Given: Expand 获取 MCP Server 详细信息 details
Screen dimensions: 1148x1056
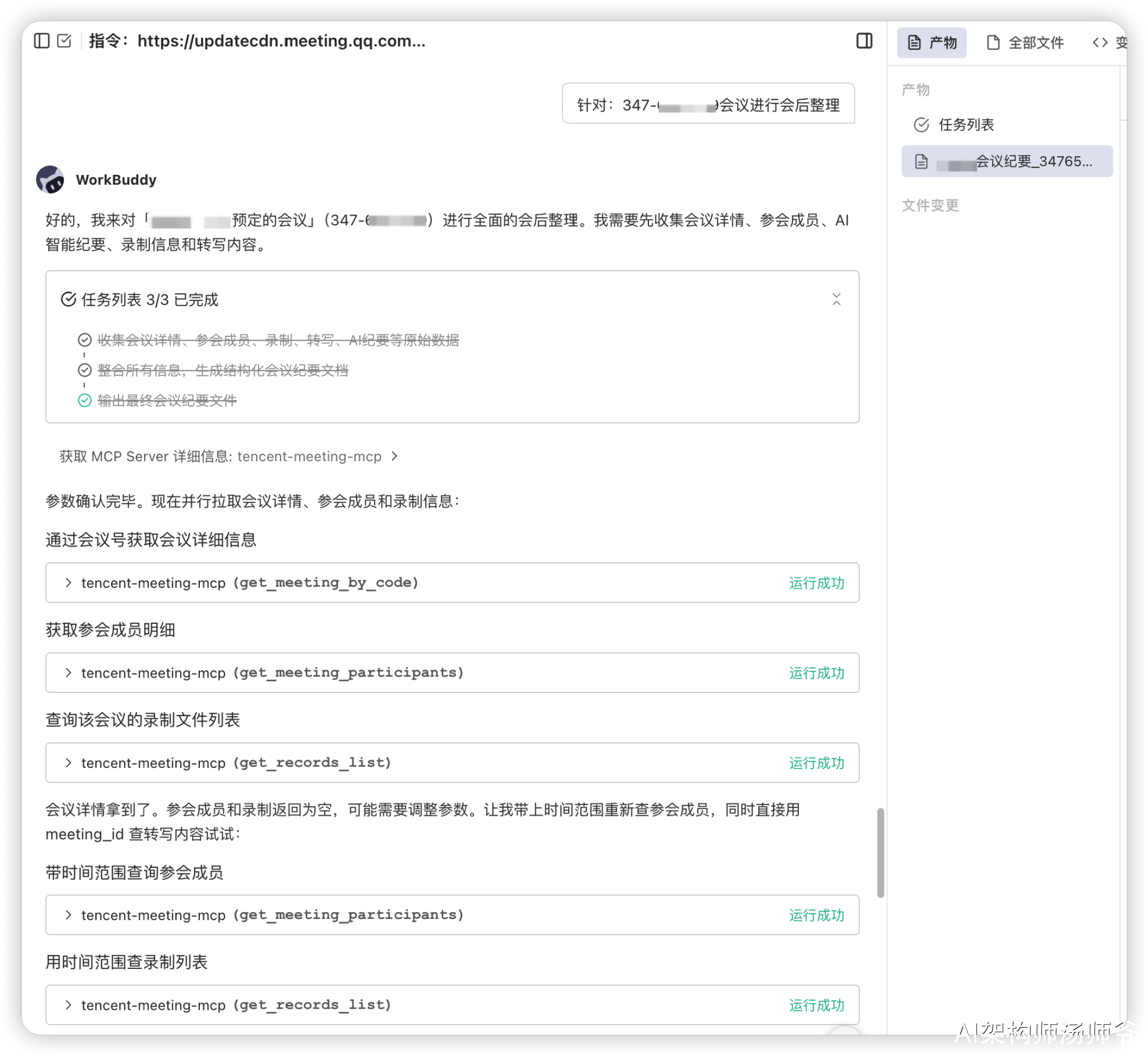Looking at the screenshot, I should pyautogui.click(x=229, y=456).
